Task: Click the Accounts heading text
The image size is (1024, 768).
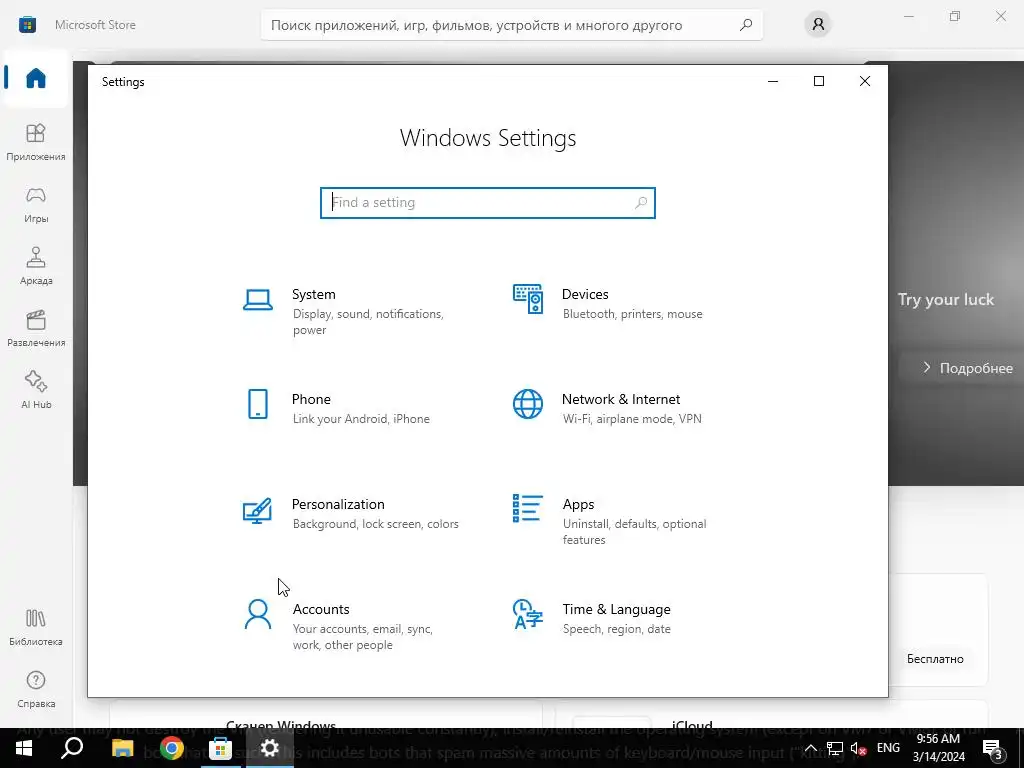Action: (x=321, y=609)
